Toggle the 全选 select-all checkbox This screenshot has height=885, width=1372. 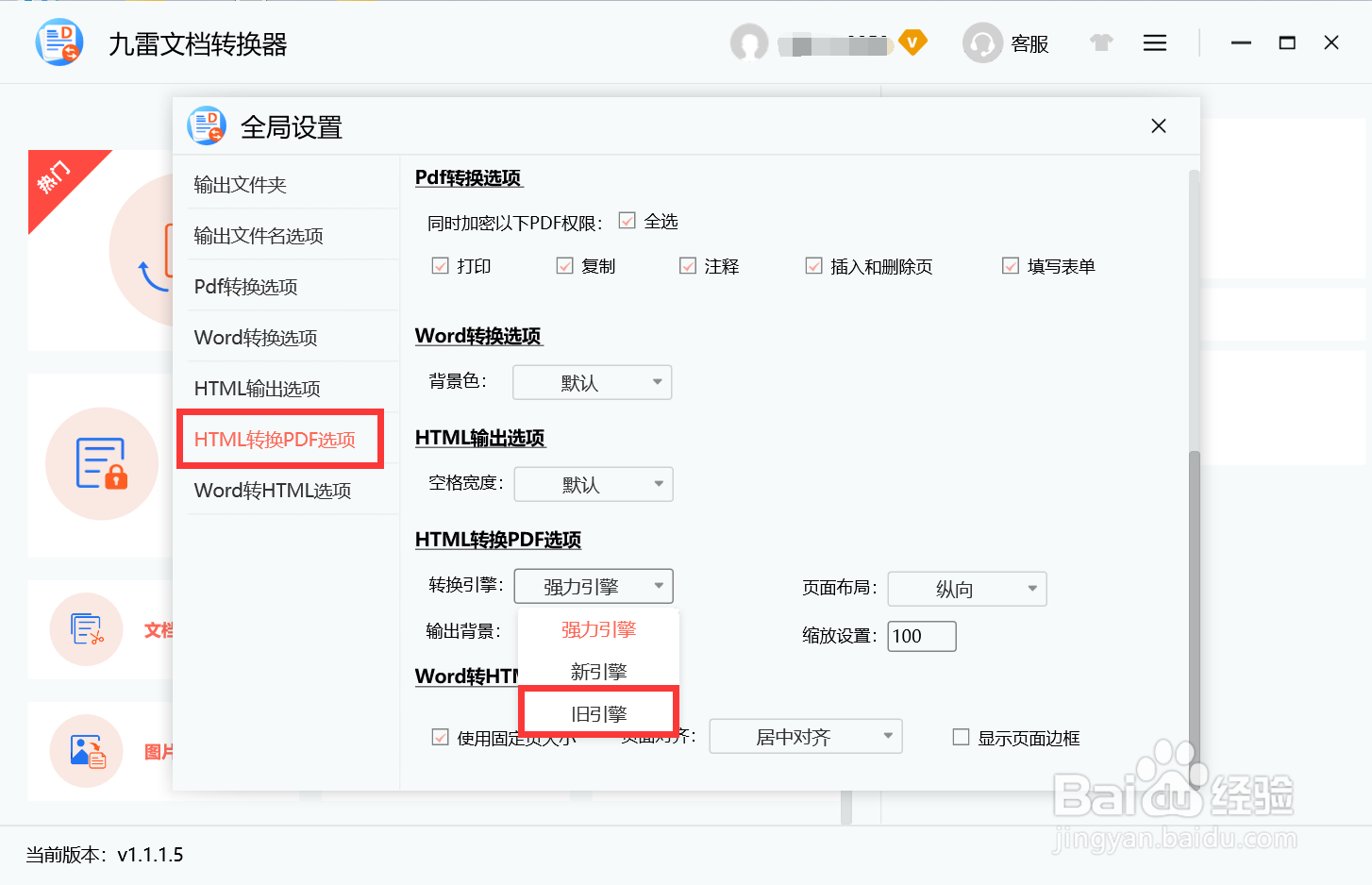pos(627,220)
